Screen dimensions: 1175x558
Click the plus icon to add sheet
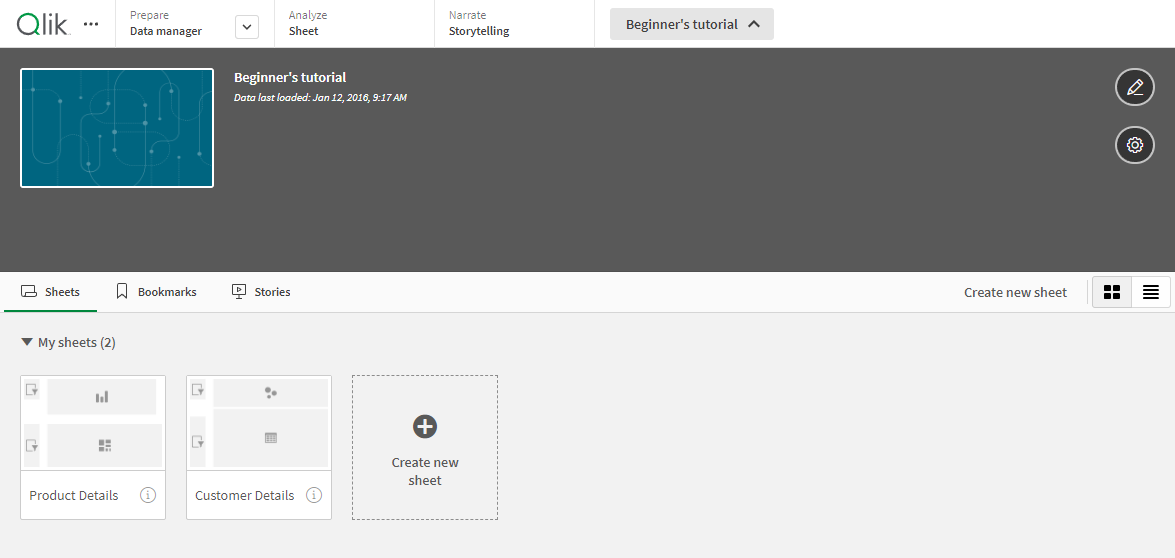(x=425, y=427)
